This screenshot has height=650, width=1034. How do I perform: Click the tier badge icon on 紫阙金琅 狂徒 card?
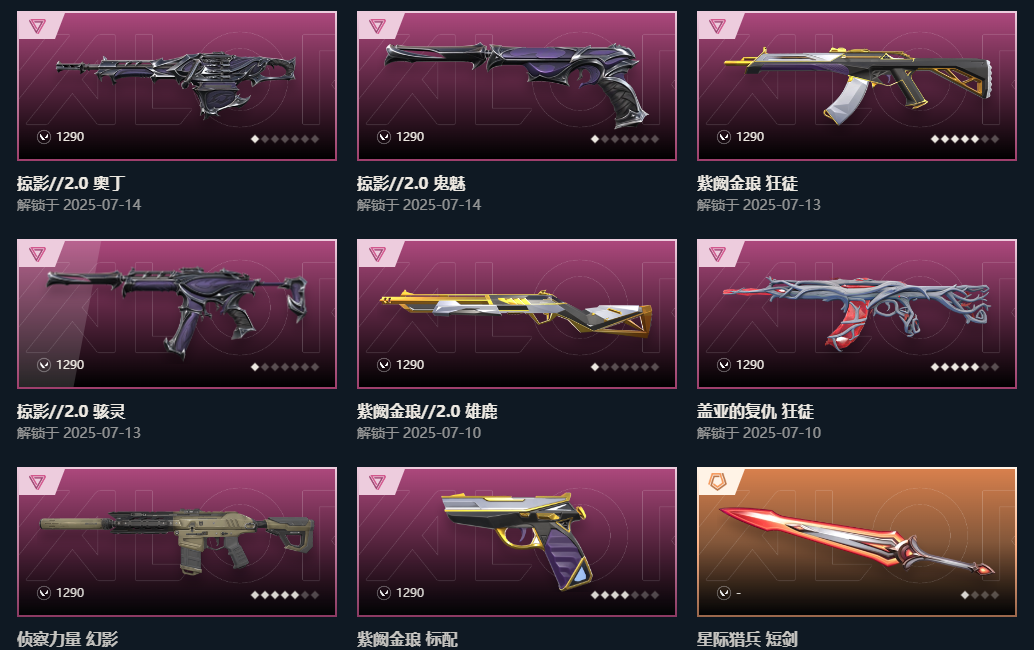click(x=717, y=26)
